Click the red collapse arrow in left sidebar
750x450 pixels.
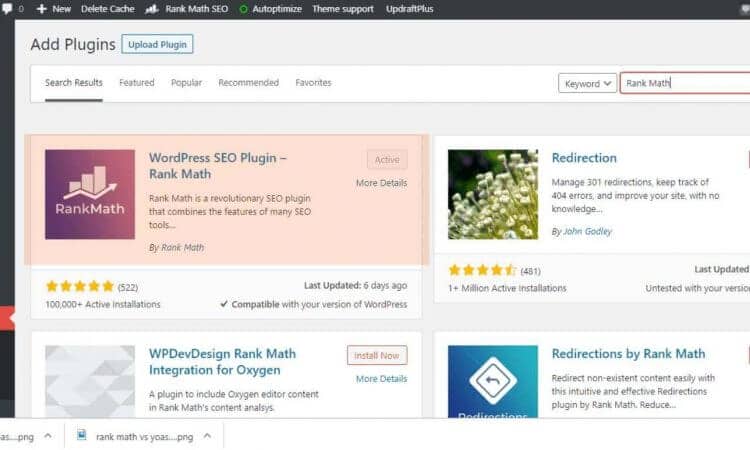pos(7,317)
